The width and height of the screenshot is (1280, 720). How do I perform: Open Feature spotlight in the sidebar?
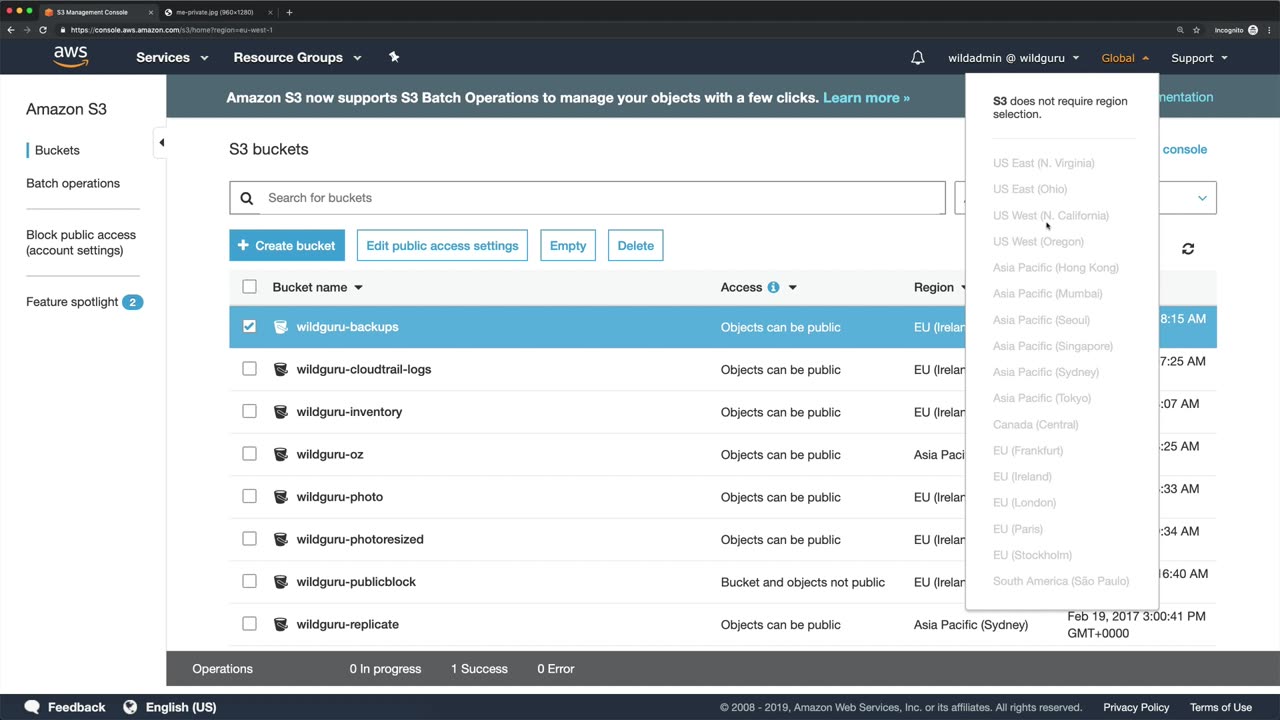pos(84,302)
